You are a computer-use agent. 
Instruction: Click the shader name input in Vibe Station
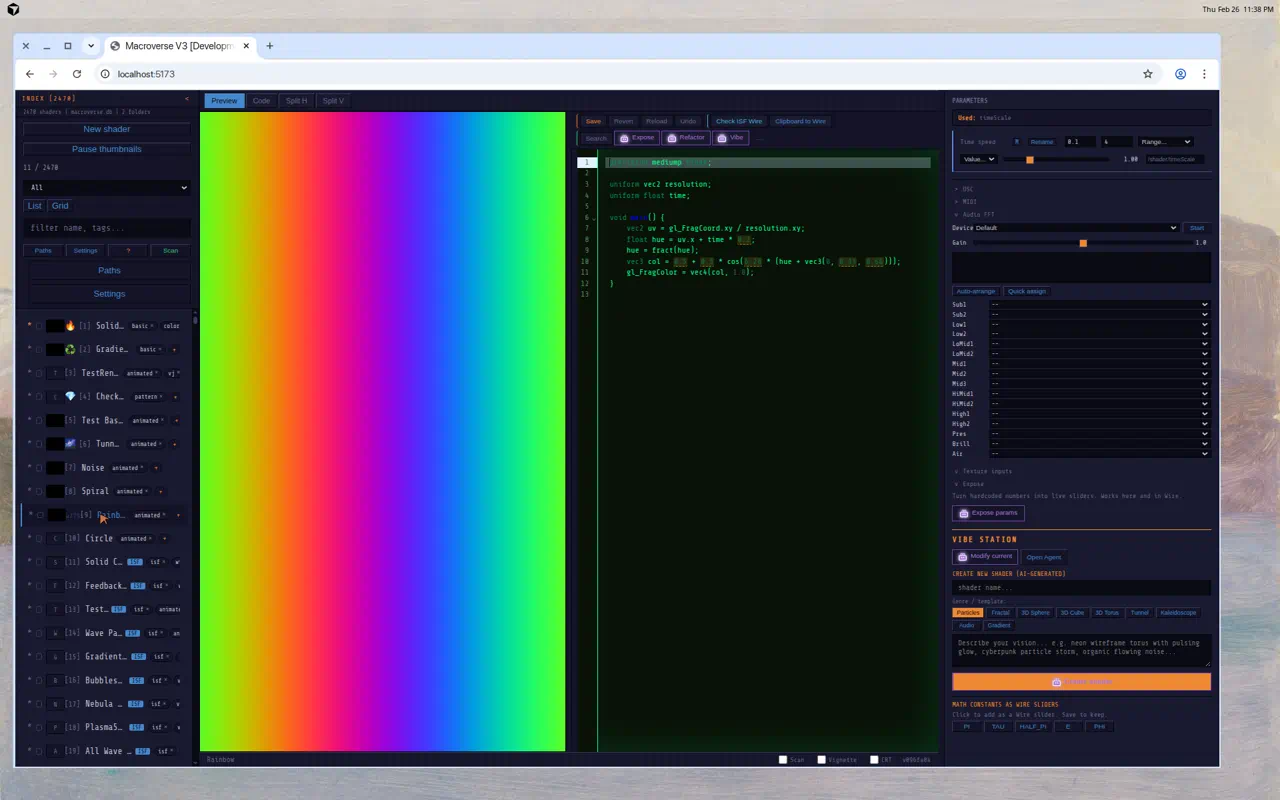[1081, 588]
